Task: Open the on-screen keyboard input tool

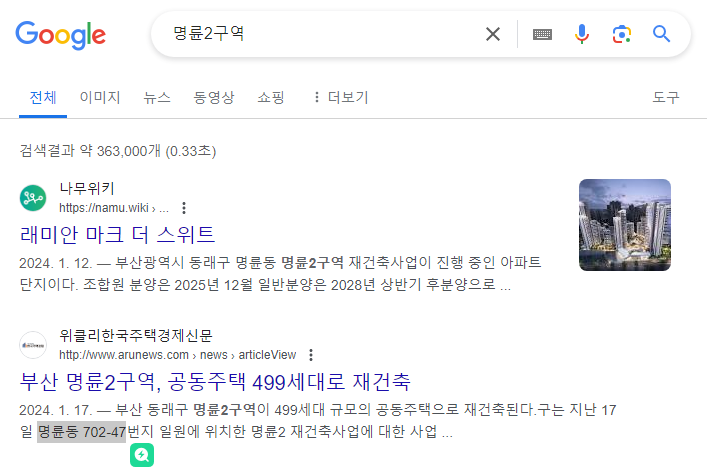Action: [x=542, y=34]
